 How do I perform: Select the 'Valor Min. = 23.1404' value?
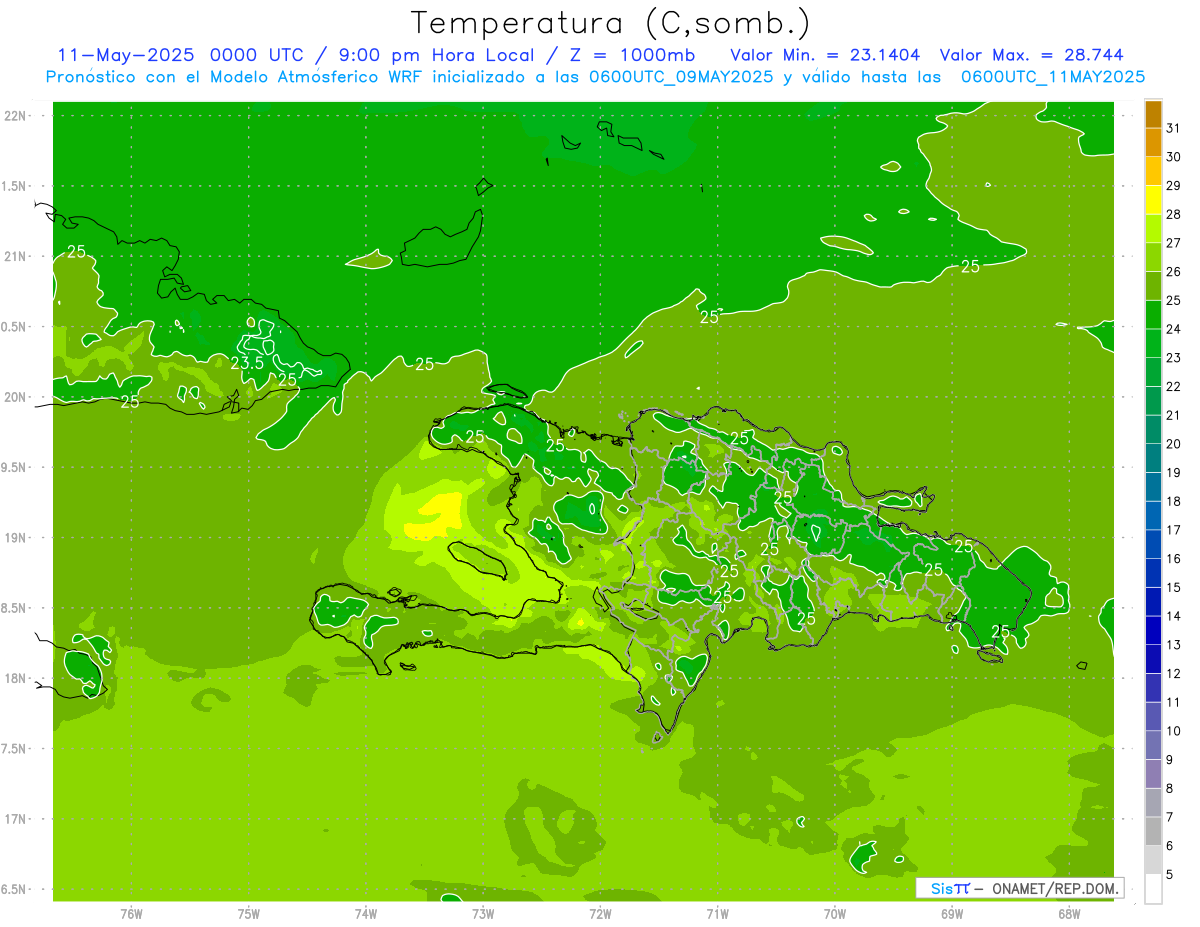(x=825, y=55)
